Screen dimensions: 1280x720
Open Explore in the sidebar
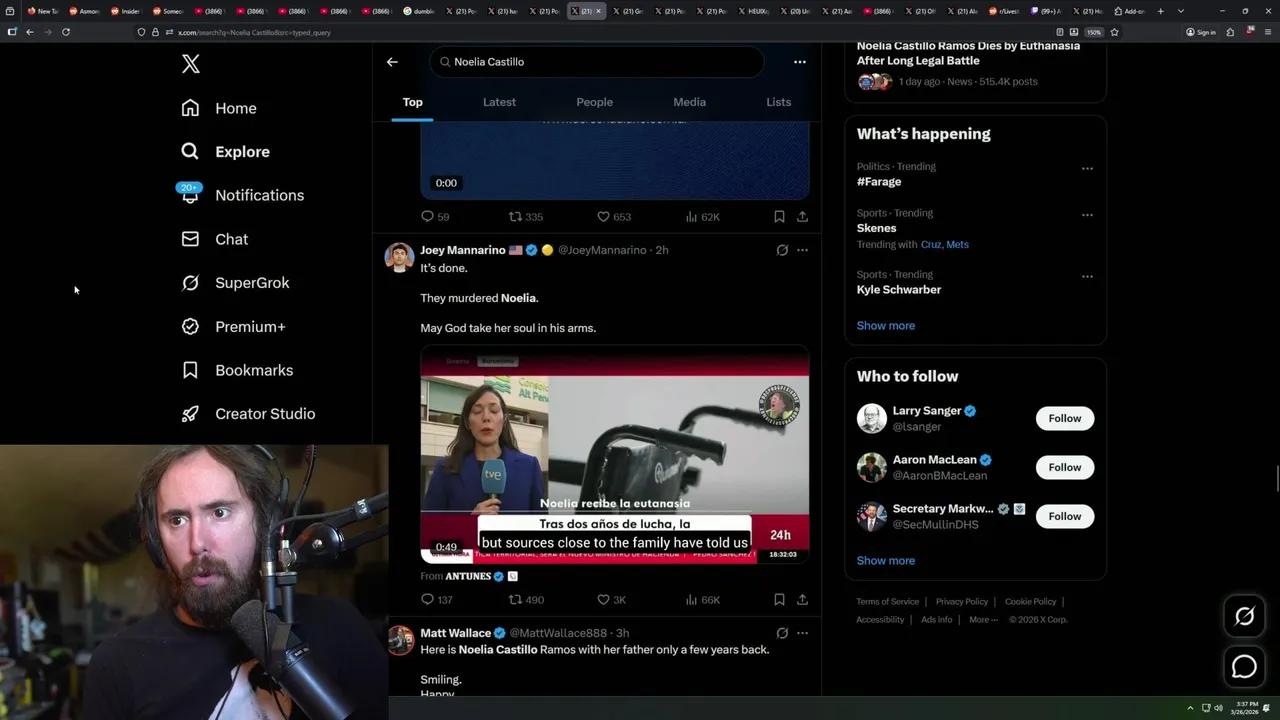click(x=226, y=152)
